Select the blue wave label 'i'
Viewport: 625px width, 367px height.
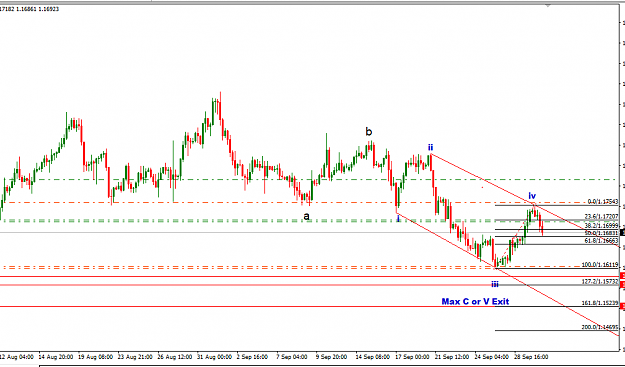[398, 218]
